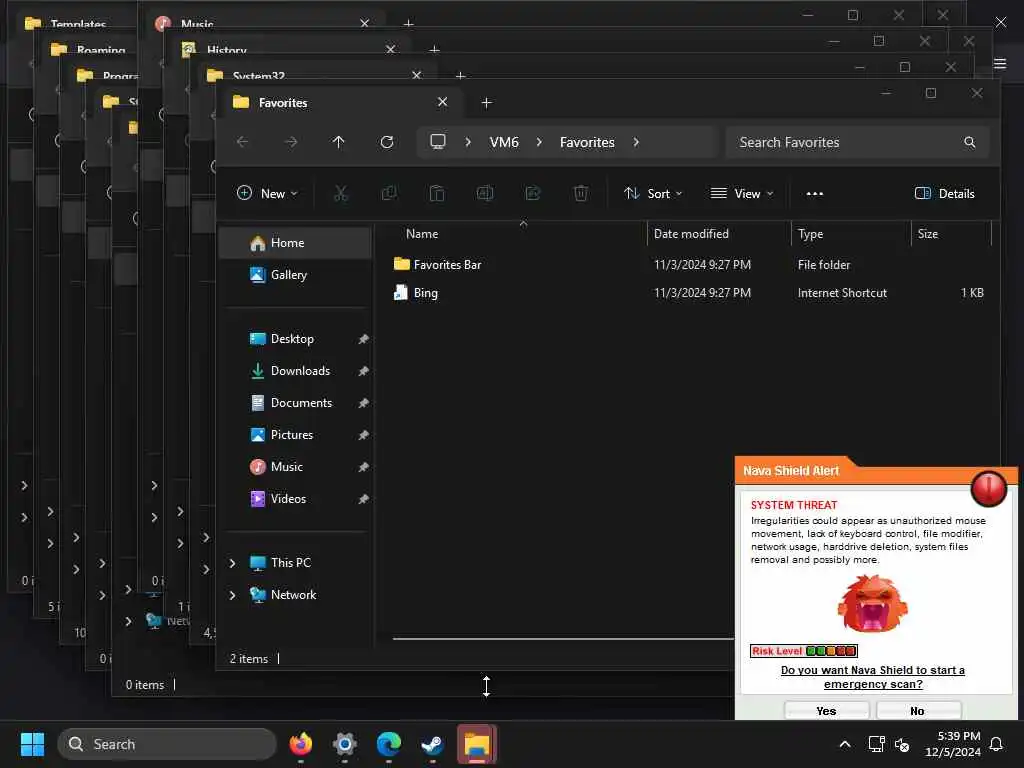This screenshot has height=768, width=1024.
Task: Open the See more ellipsis menu
Action: (814, 193)
